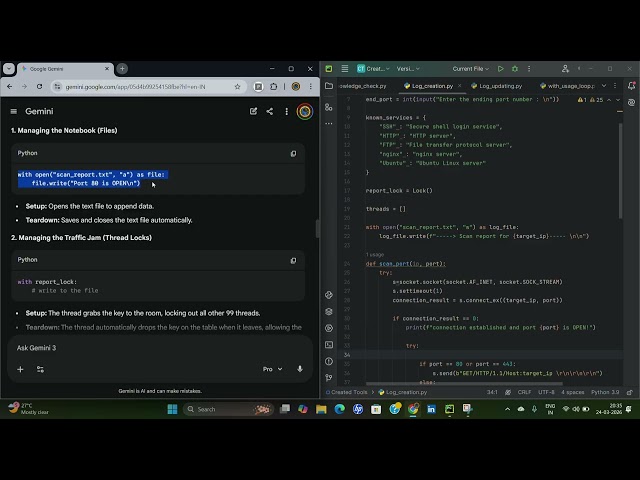
Task: Reload the Gemini page in Chrome
Action: (x=39, y=87)
